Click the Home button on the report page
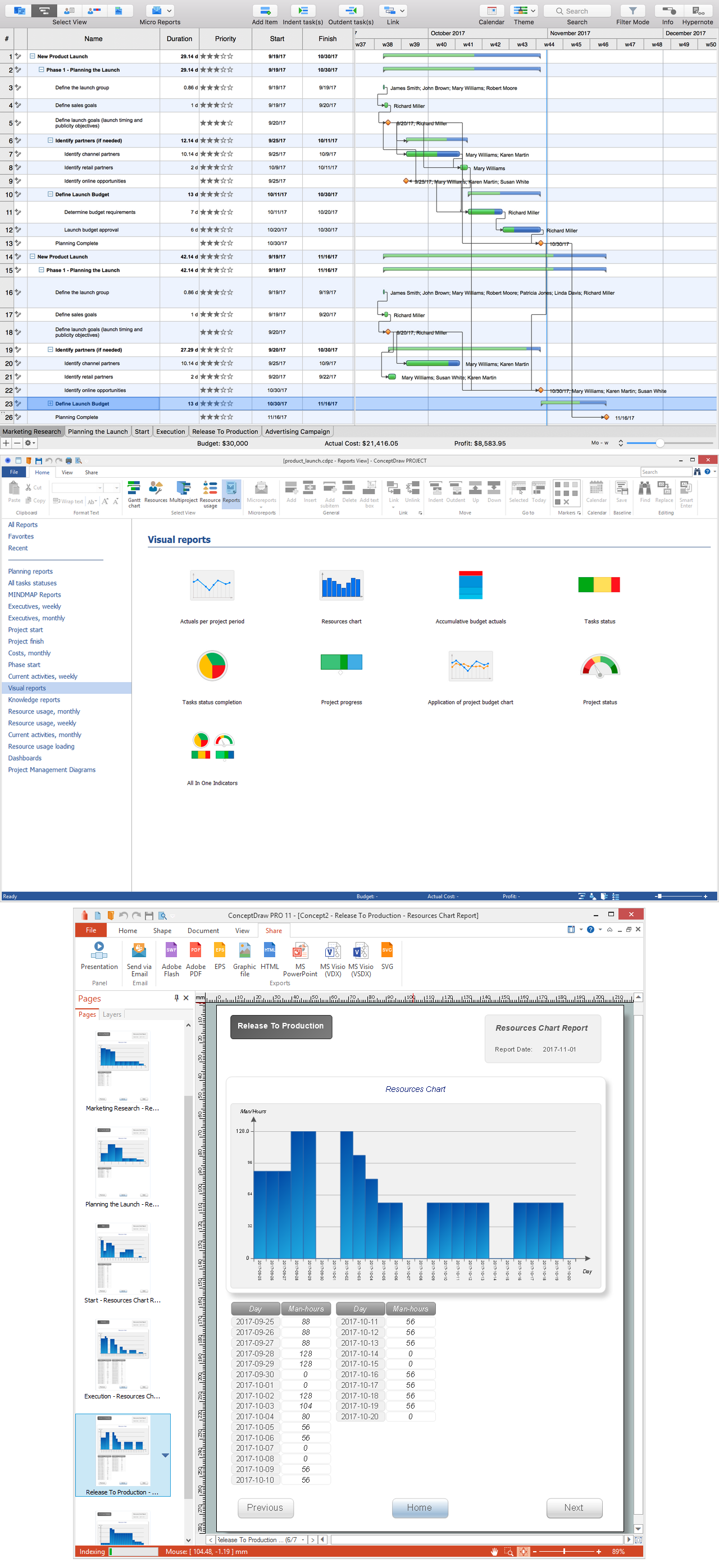Screen dimensions: 719x1568 click(420, 1507)
